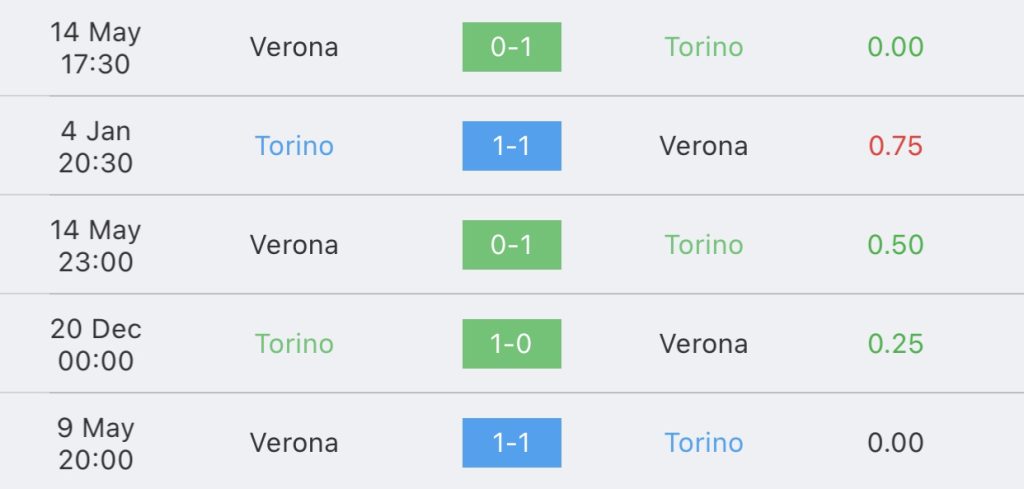Open green Torino link in the 23:00 match
This screenshot has width=1024, height=489.
(x=703, y=245)
